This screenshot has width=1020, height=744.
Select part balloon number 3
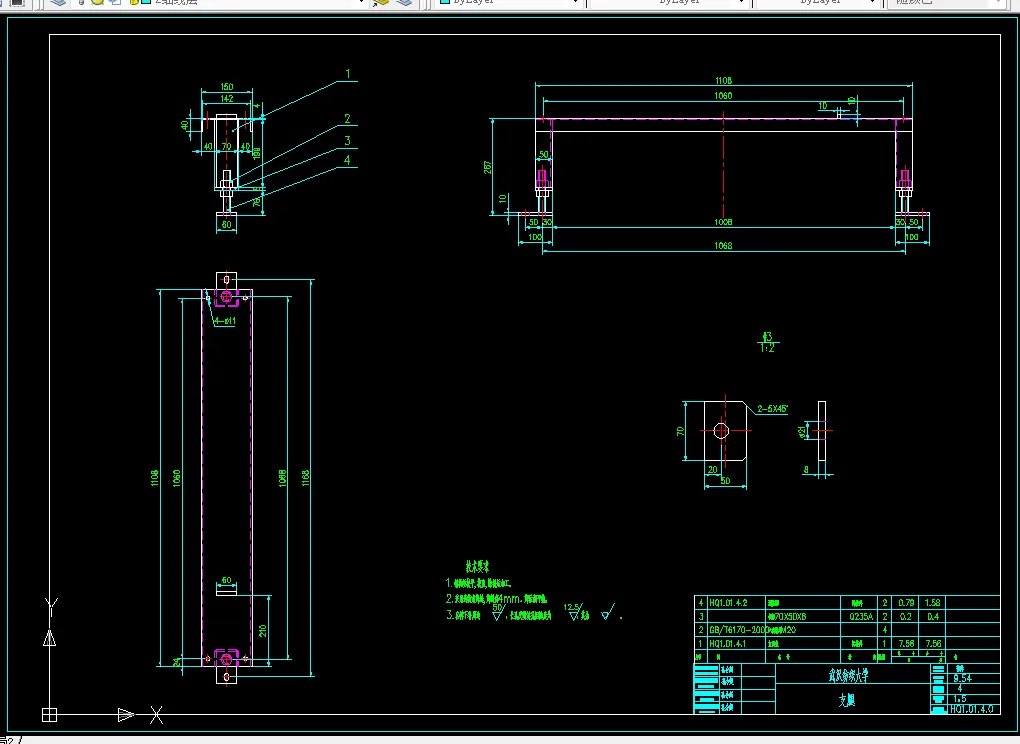[x=347, y=140]
